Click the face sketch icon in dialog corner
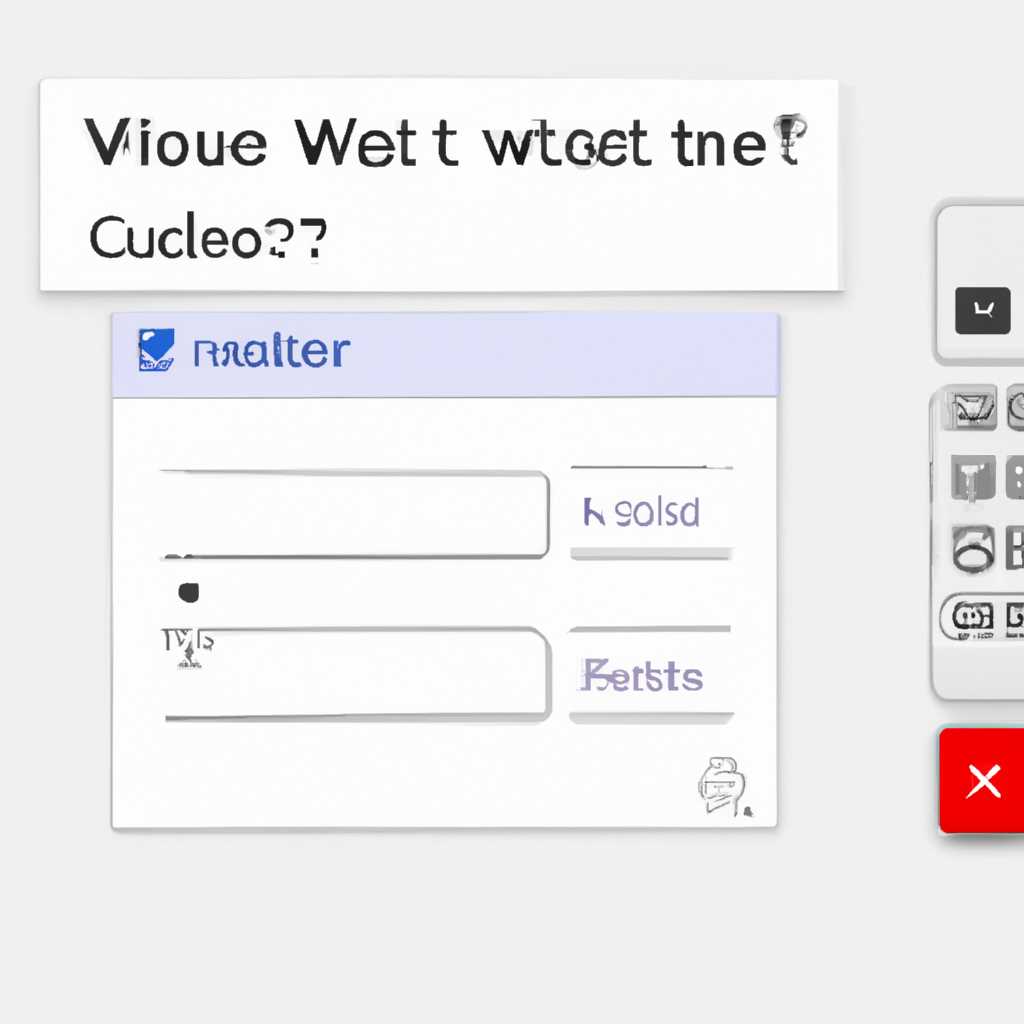The image size is (1024, 1024). click(723, 786)
